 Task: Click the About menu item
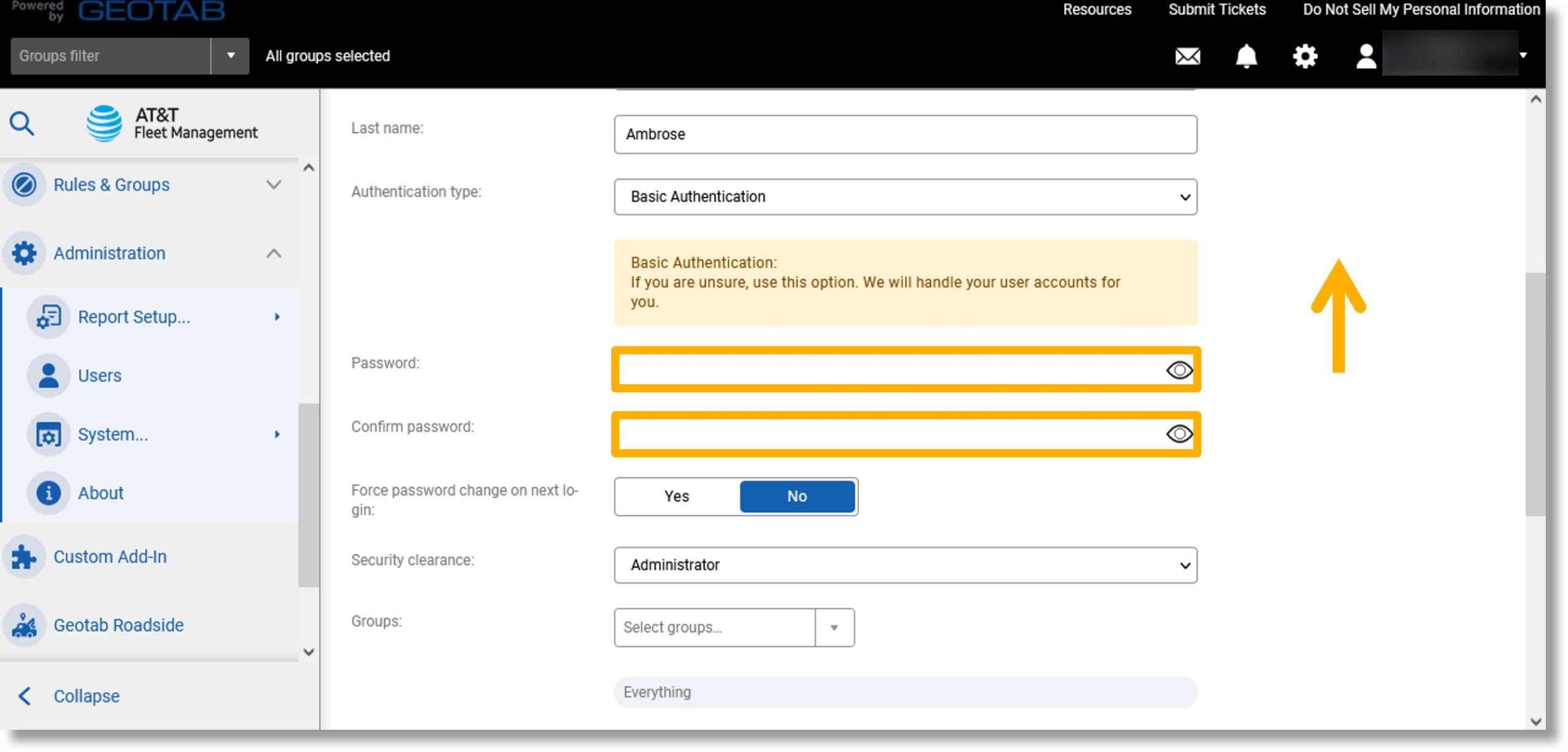100,493
